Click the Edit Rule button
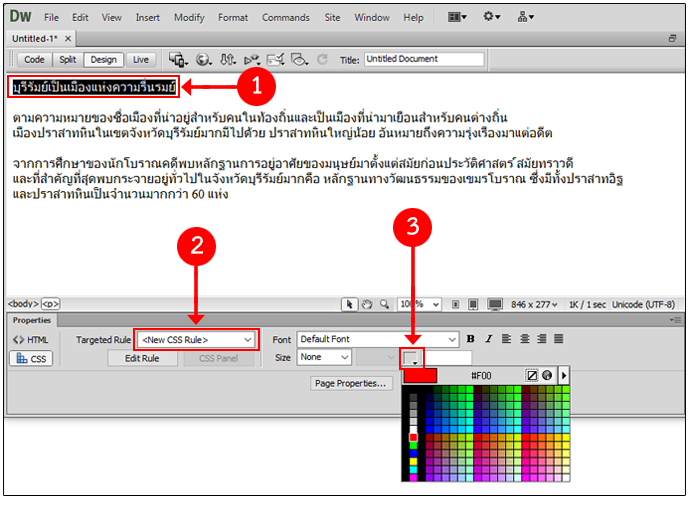The width and height of the screenshot is (691, 509). coord(142,358)
